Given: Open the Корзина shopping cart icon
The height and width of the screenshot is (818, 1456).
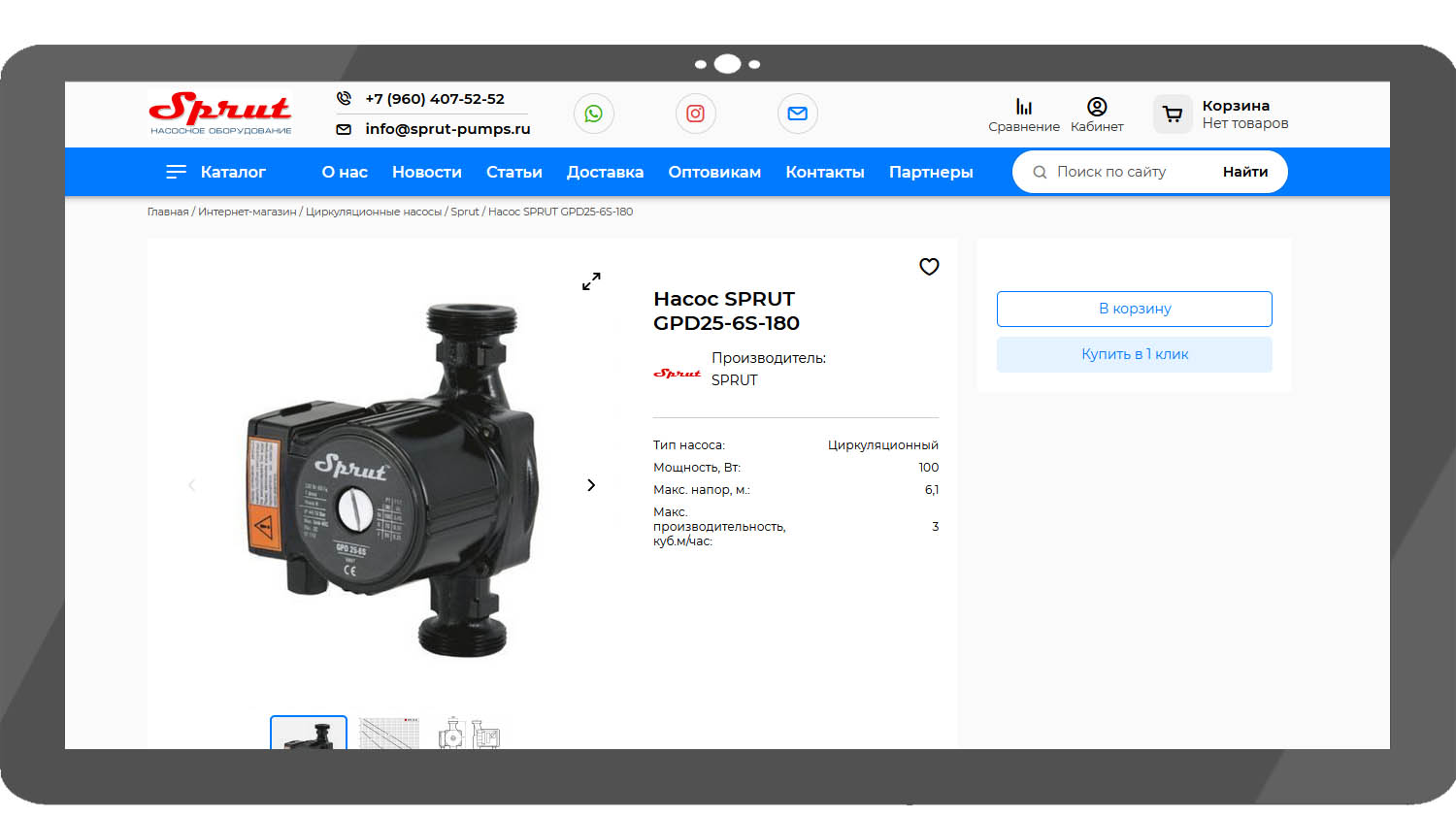Looking at the screenshot, I should coord(1173,115).
